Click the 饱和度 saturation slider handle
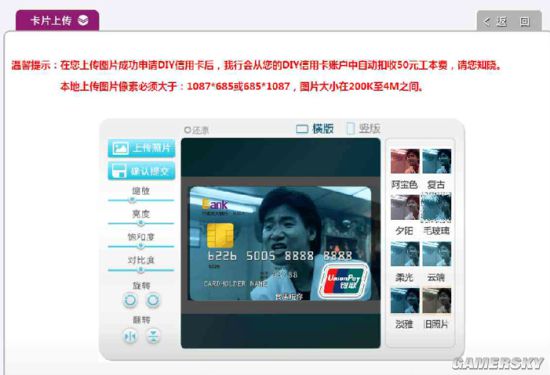The height and width of the screenshot is (375, 550). click(141, 246)
